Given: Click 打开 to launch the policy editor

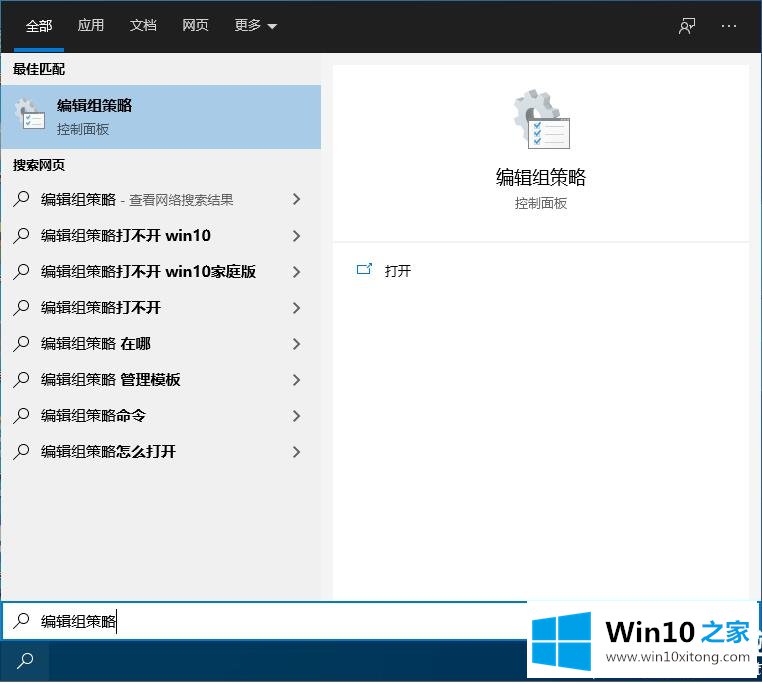Looking at the screenshot, I should (x=398, y=271).
